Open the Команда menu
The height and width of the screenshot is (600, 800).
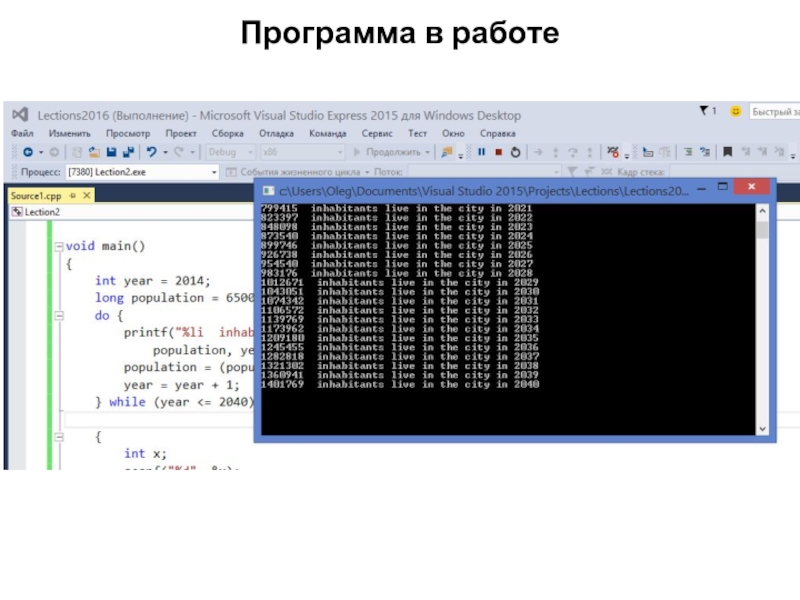click(328, 134)
